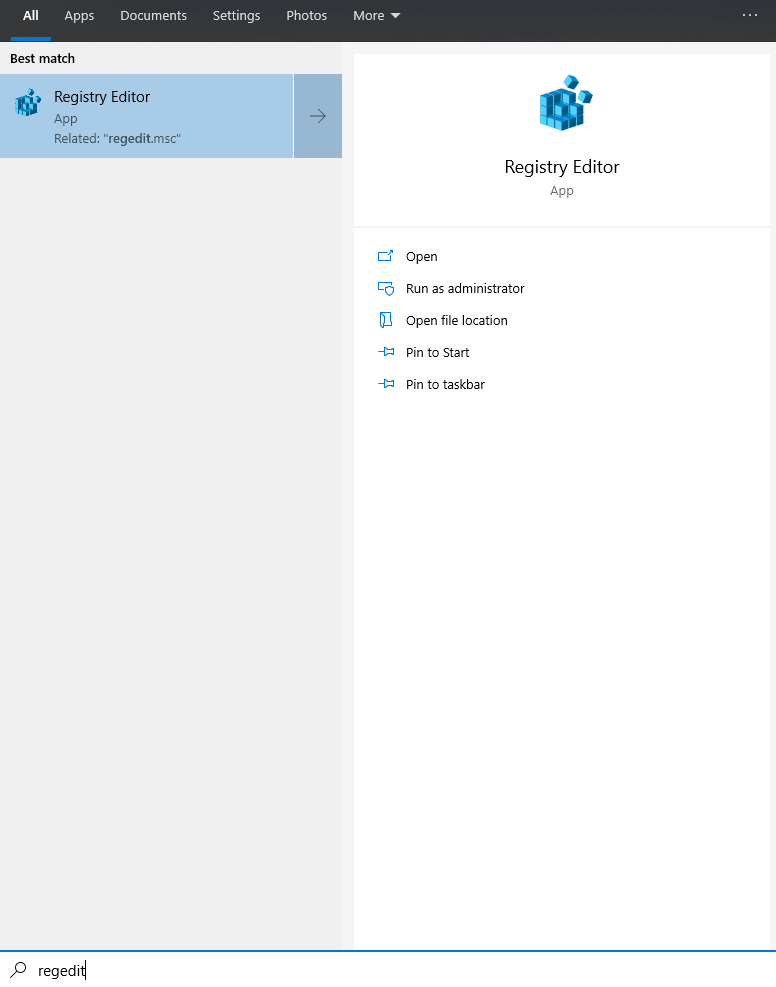The height and width of the screenshot is (987, 776).
Task: Choose Pin to Start
Action: click(x=437, y=352)
